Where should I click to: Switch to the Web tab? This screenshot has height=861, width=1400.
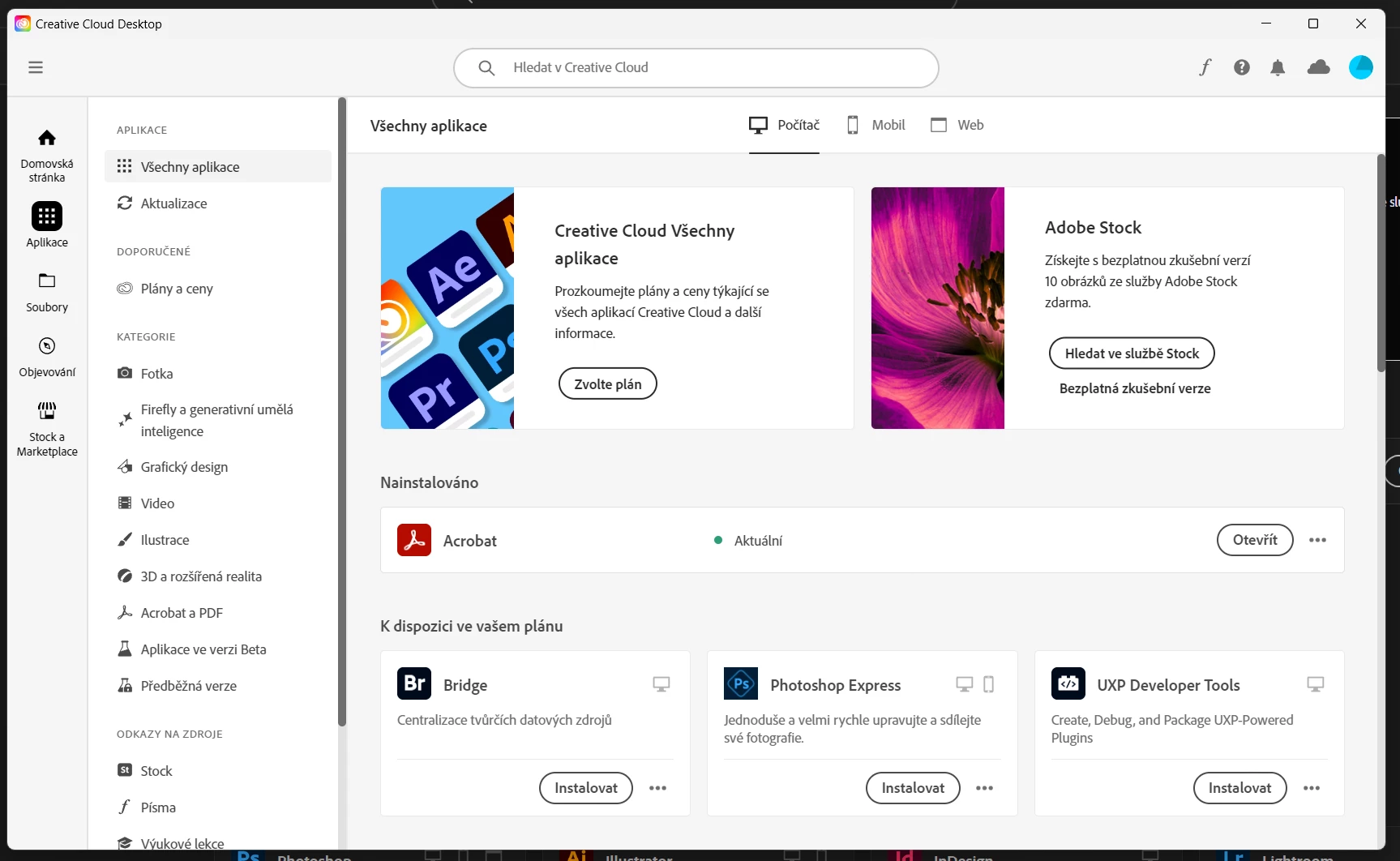coord(957,125)
